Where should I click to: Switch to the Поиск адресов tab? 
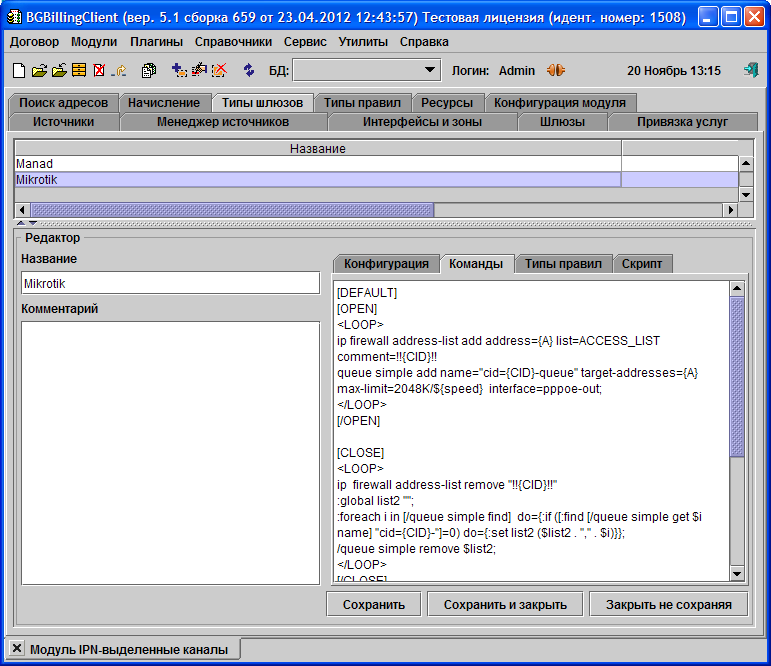click(x=63, y=103)
